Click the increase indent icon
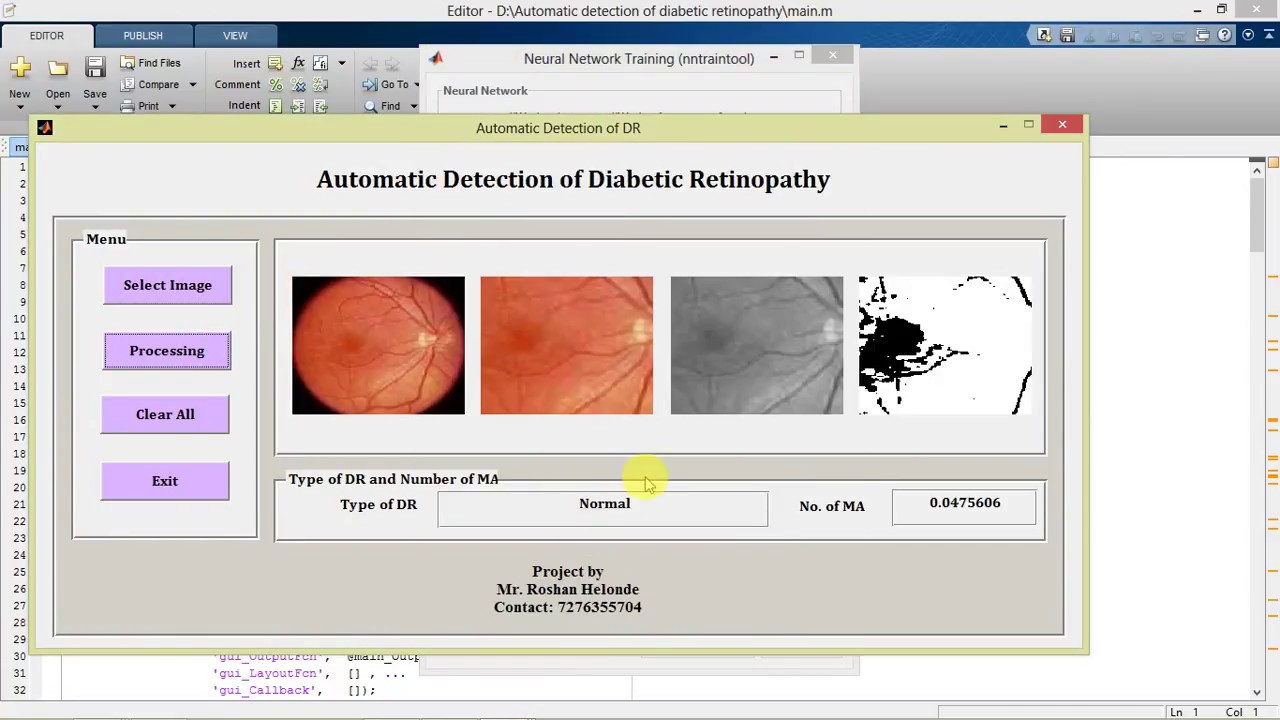The height and width of the screenshot is (720, 1280). [x=298, y=106]
